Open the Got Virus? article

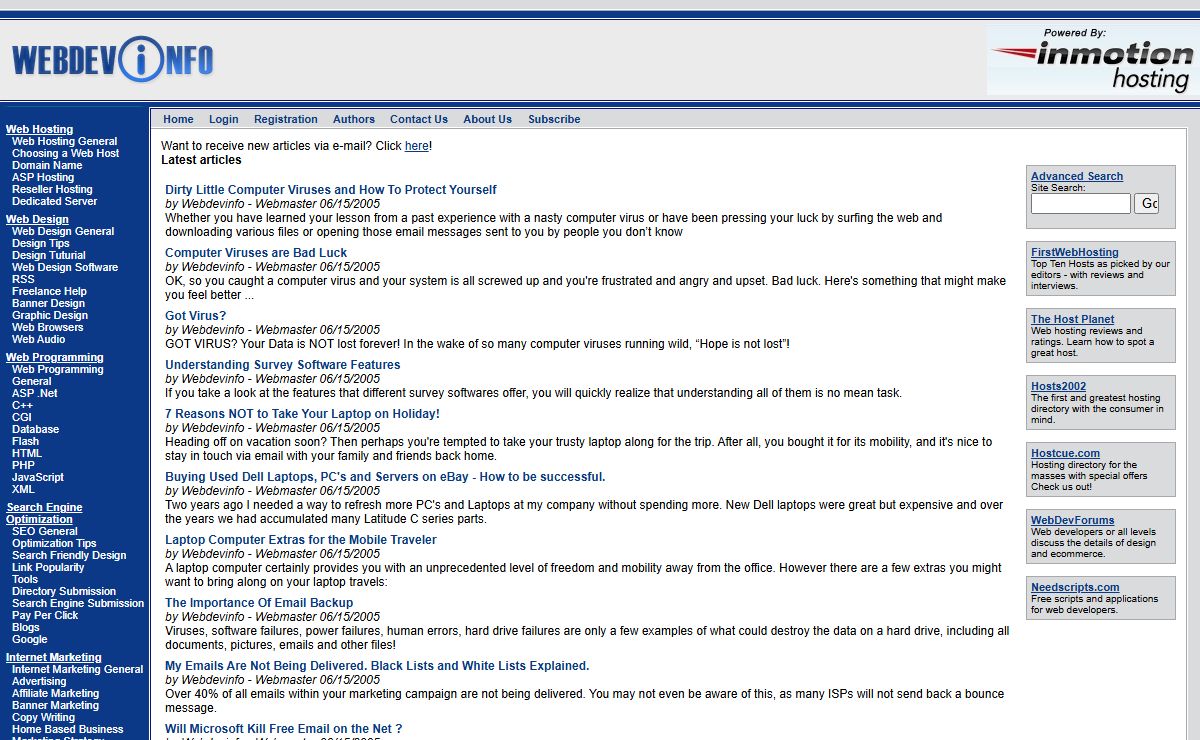[x=196, y=316]
